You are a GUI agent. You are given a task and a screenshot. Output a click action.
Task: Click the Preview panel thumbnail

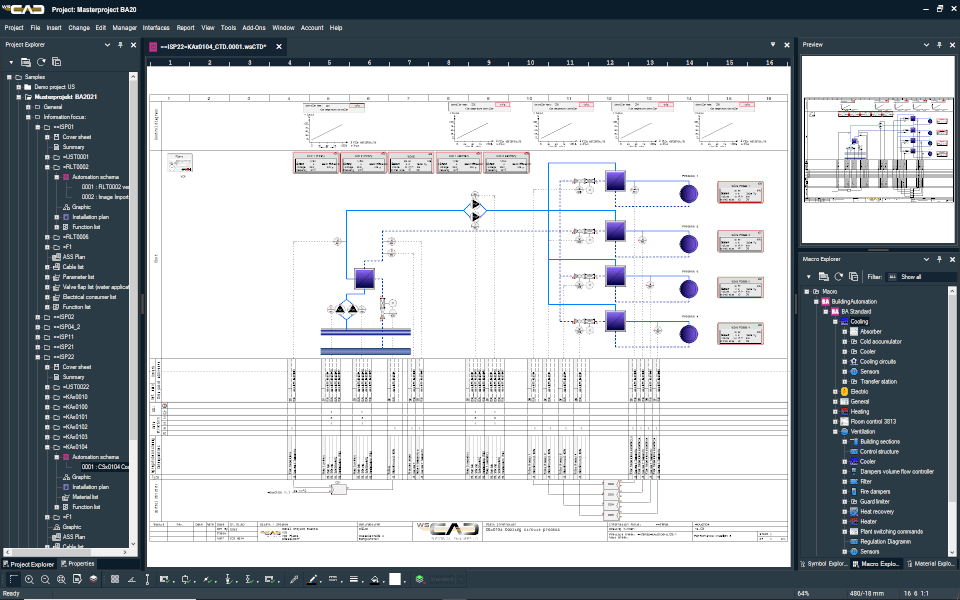(x=876, y=150)
